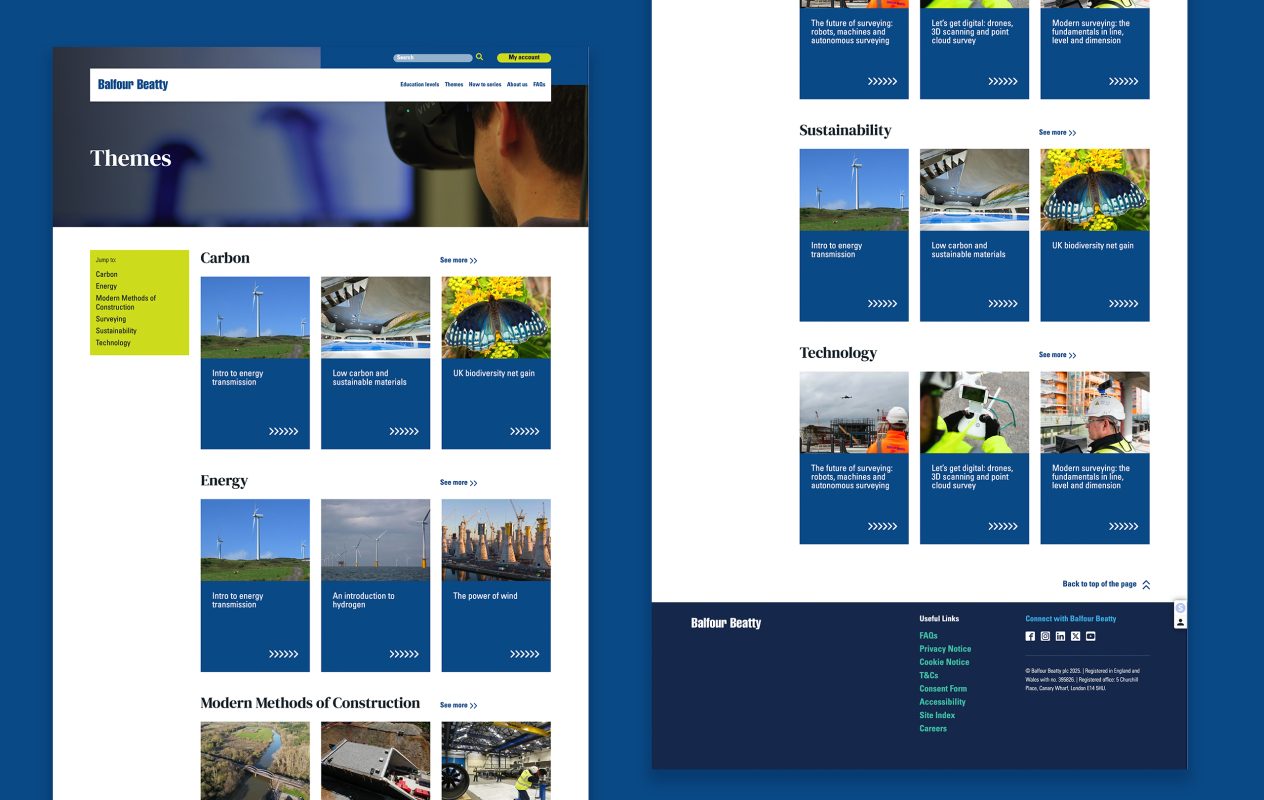The width and height of the screenshot is (1264, 800).
Task: Click arrows on Sustainability's Low carbon materials card
Action: pyautogui.click(x=1003, y=304)
